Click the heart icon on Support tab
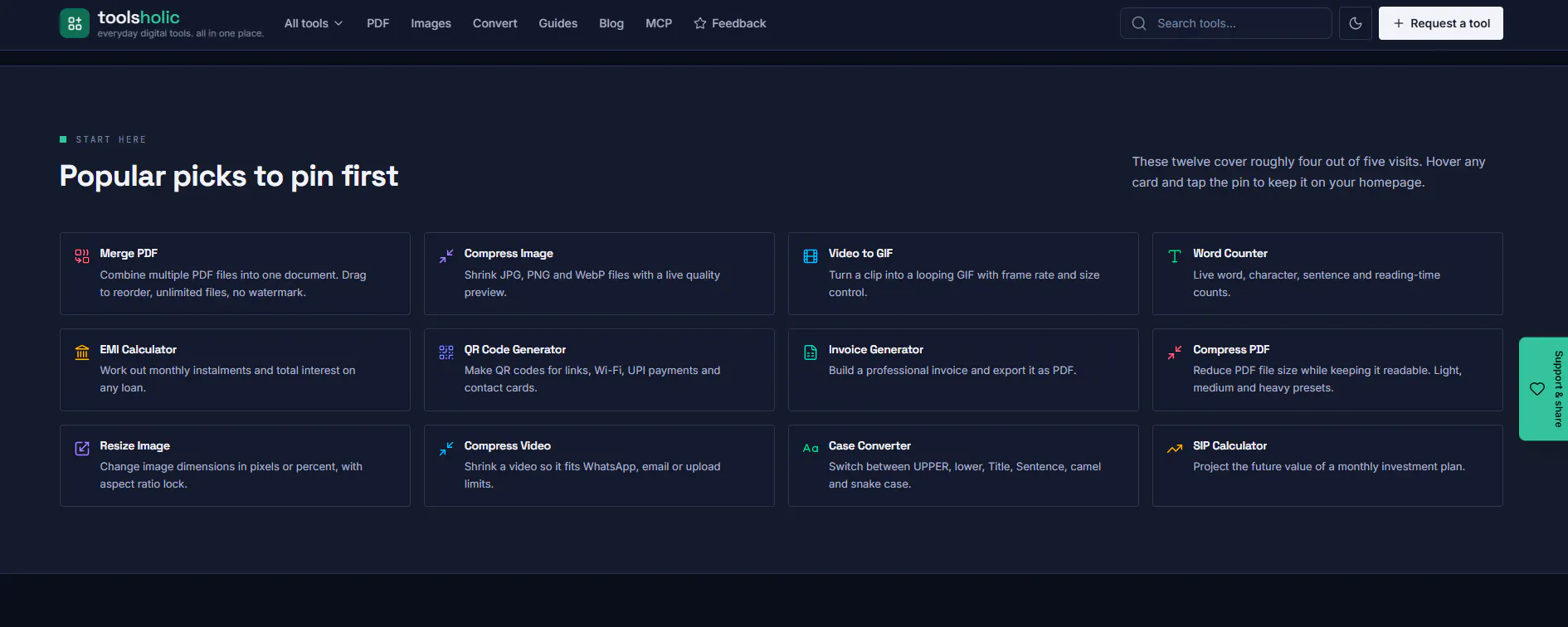This screenshot has height=627, width=1568. (1537, 389)
